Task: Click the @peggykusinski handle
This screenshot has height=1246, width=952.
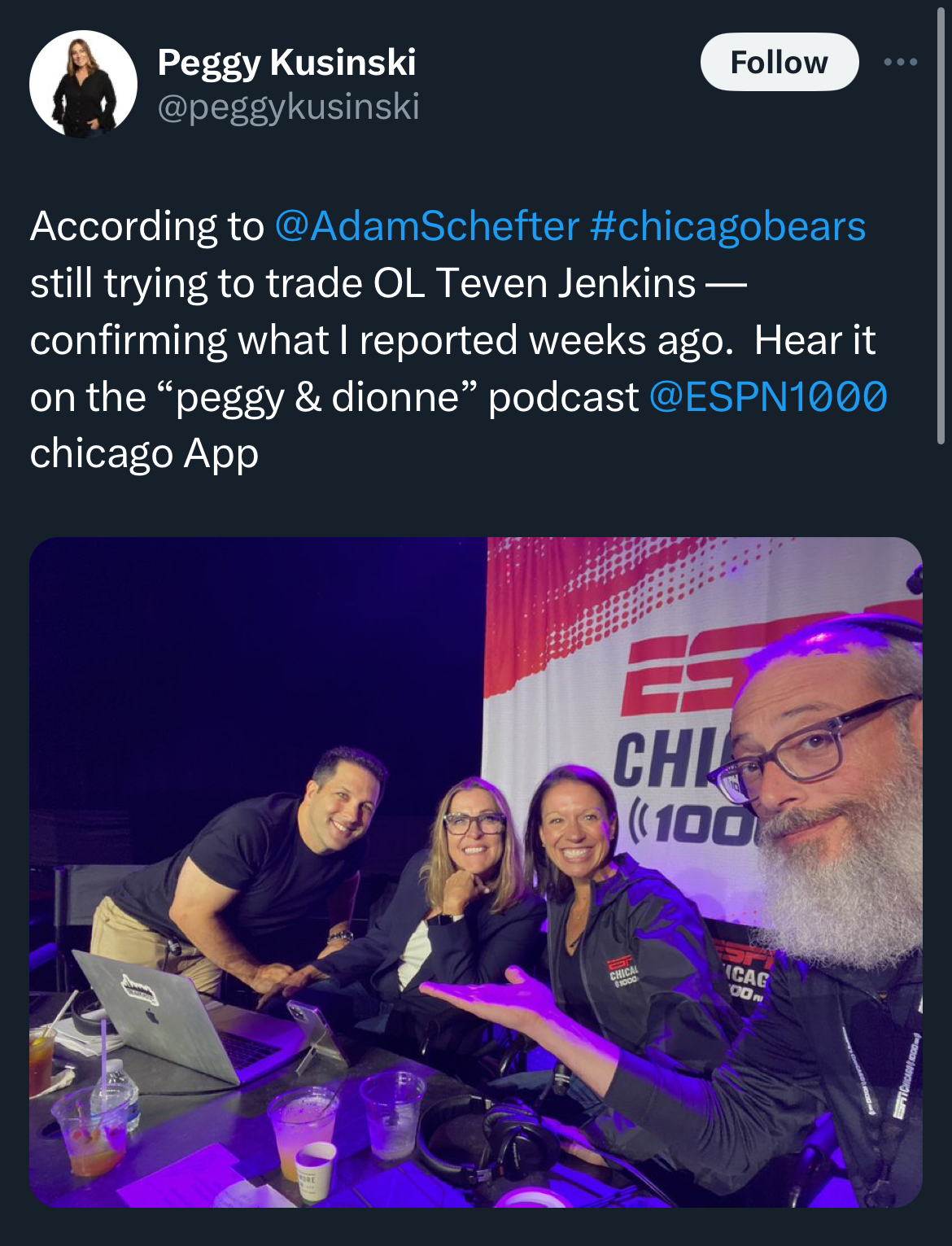Action: pyautogui.click(x=288, y=107)
